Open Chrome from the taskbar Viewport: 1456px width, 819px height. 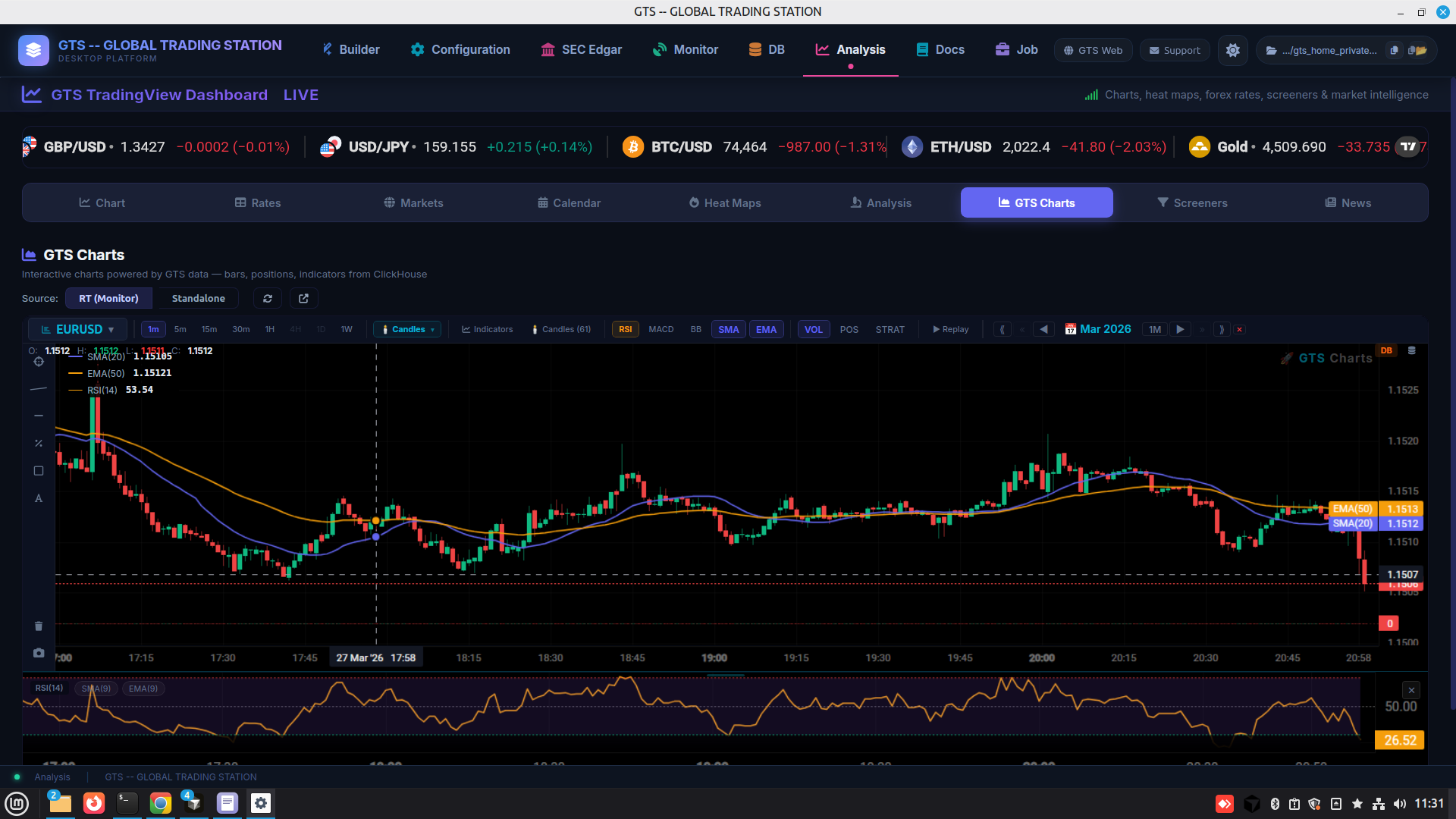[160, 803]
